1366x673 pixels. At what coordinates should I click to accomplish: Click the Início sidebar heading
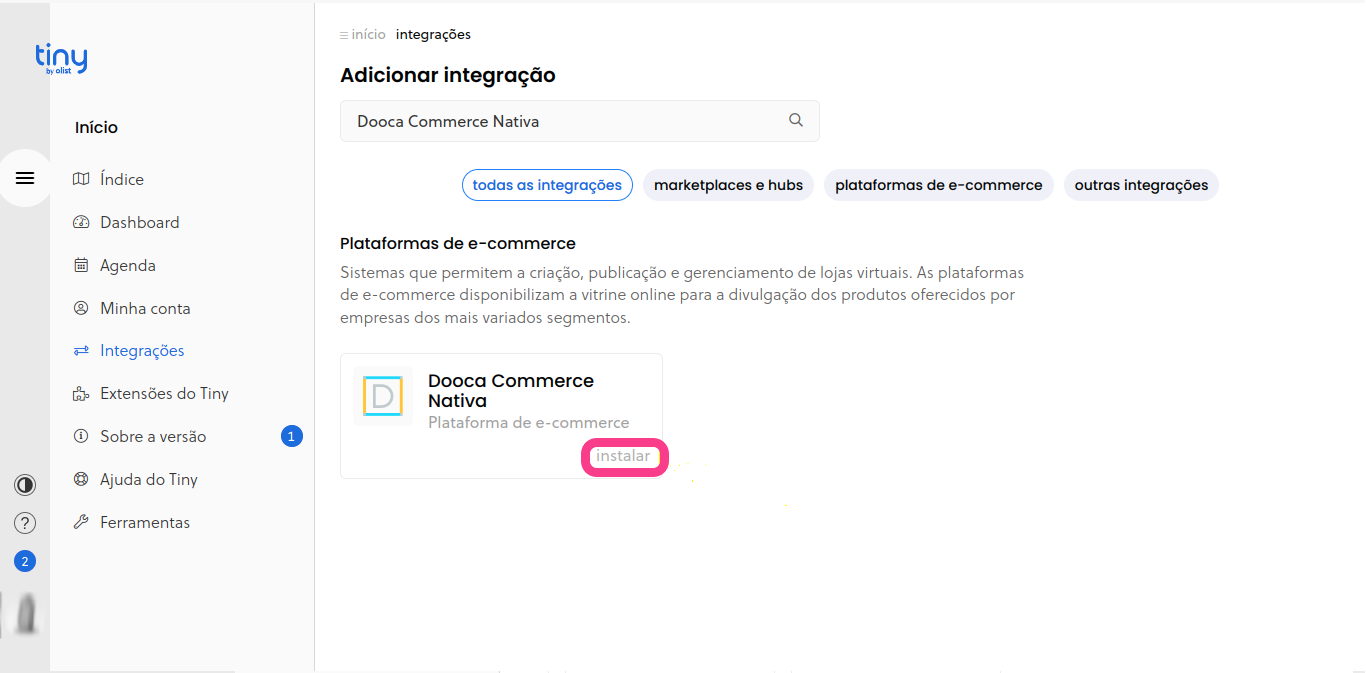coord(96,127)
